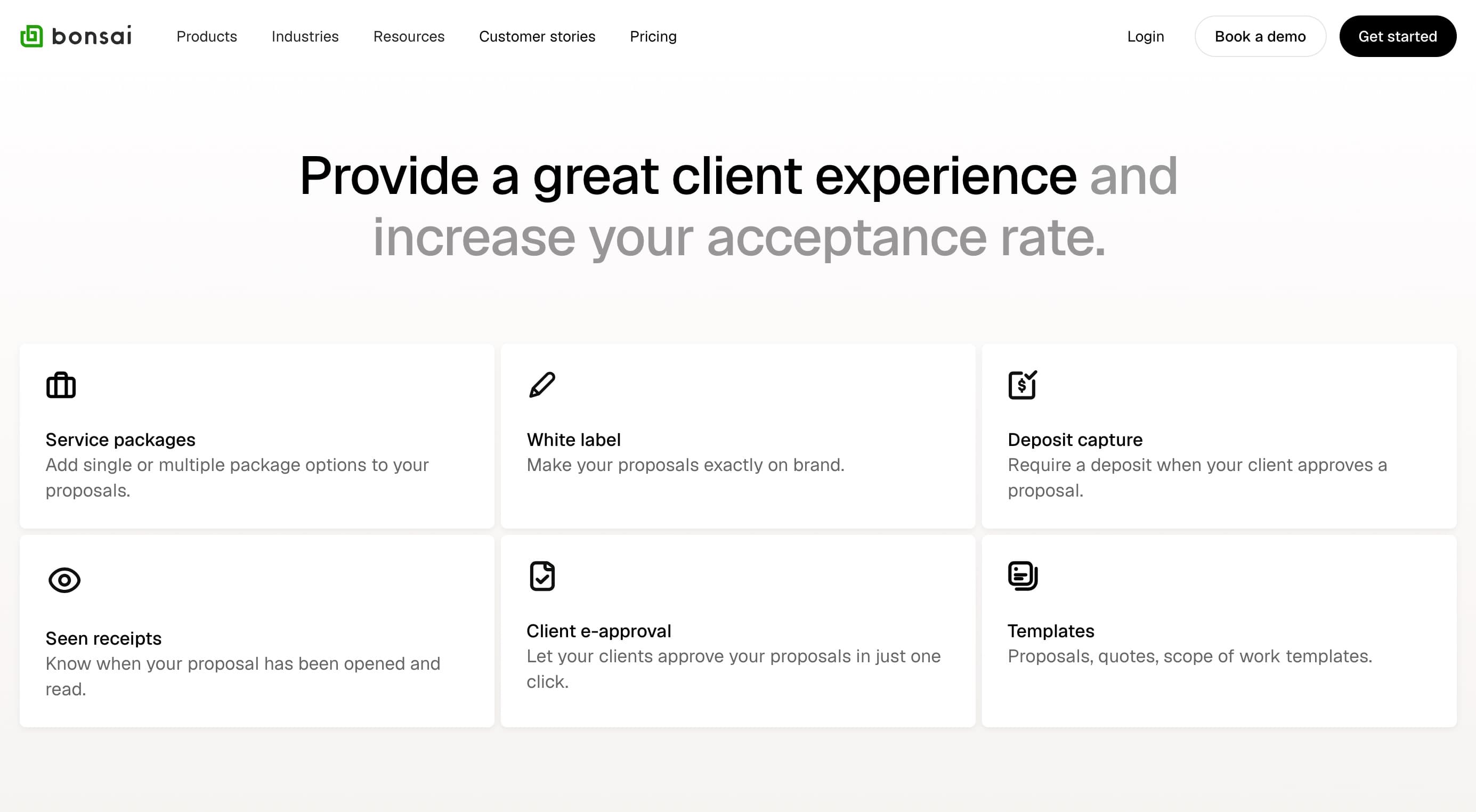The height and width of the screenshot is (812, 1476).
Task: Select Customer stories in the navigation bar
Action: coord(537,36)
